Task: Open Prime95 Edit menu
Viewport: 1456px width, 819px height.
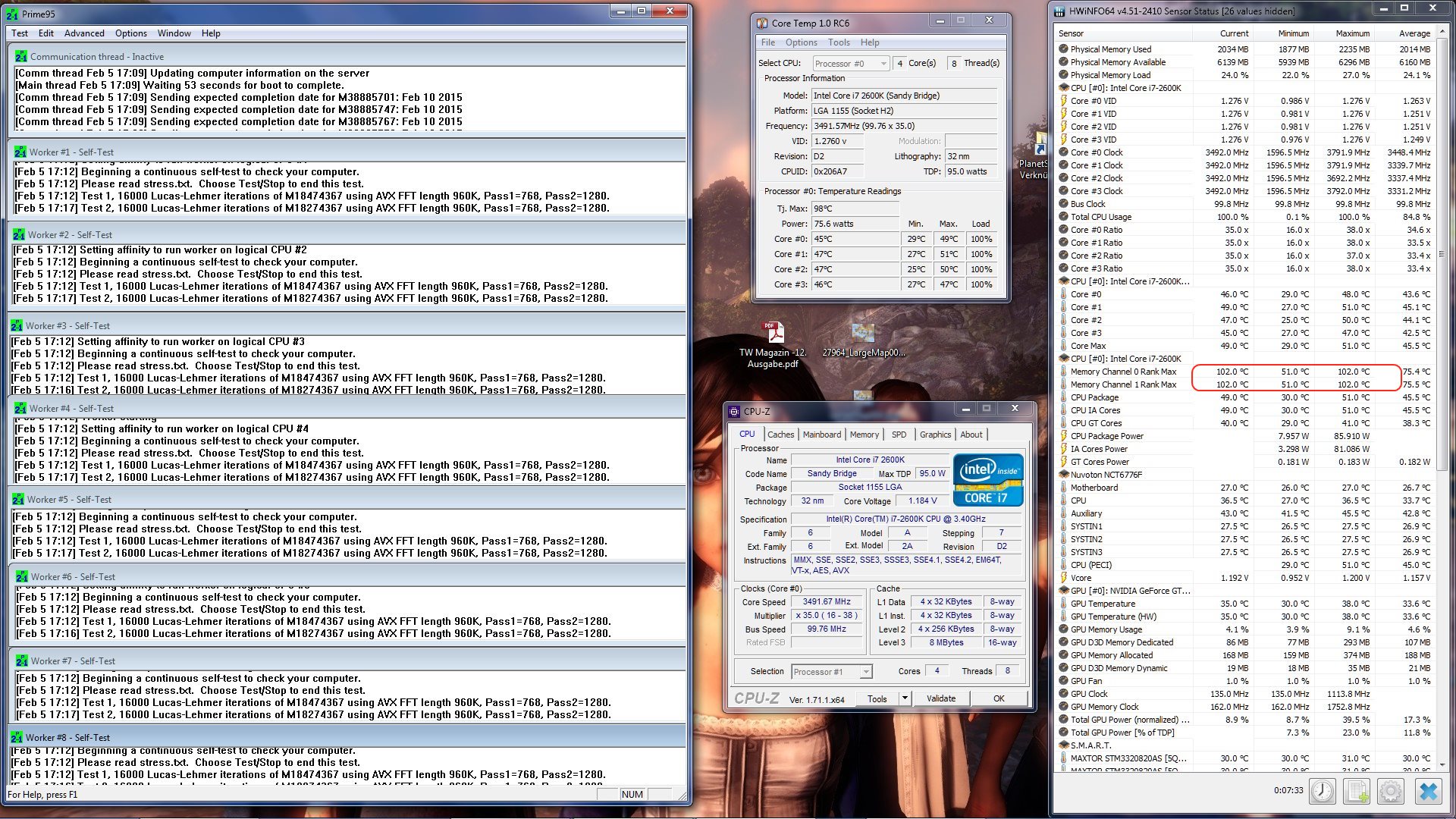Action: click(x=46, y=33)
